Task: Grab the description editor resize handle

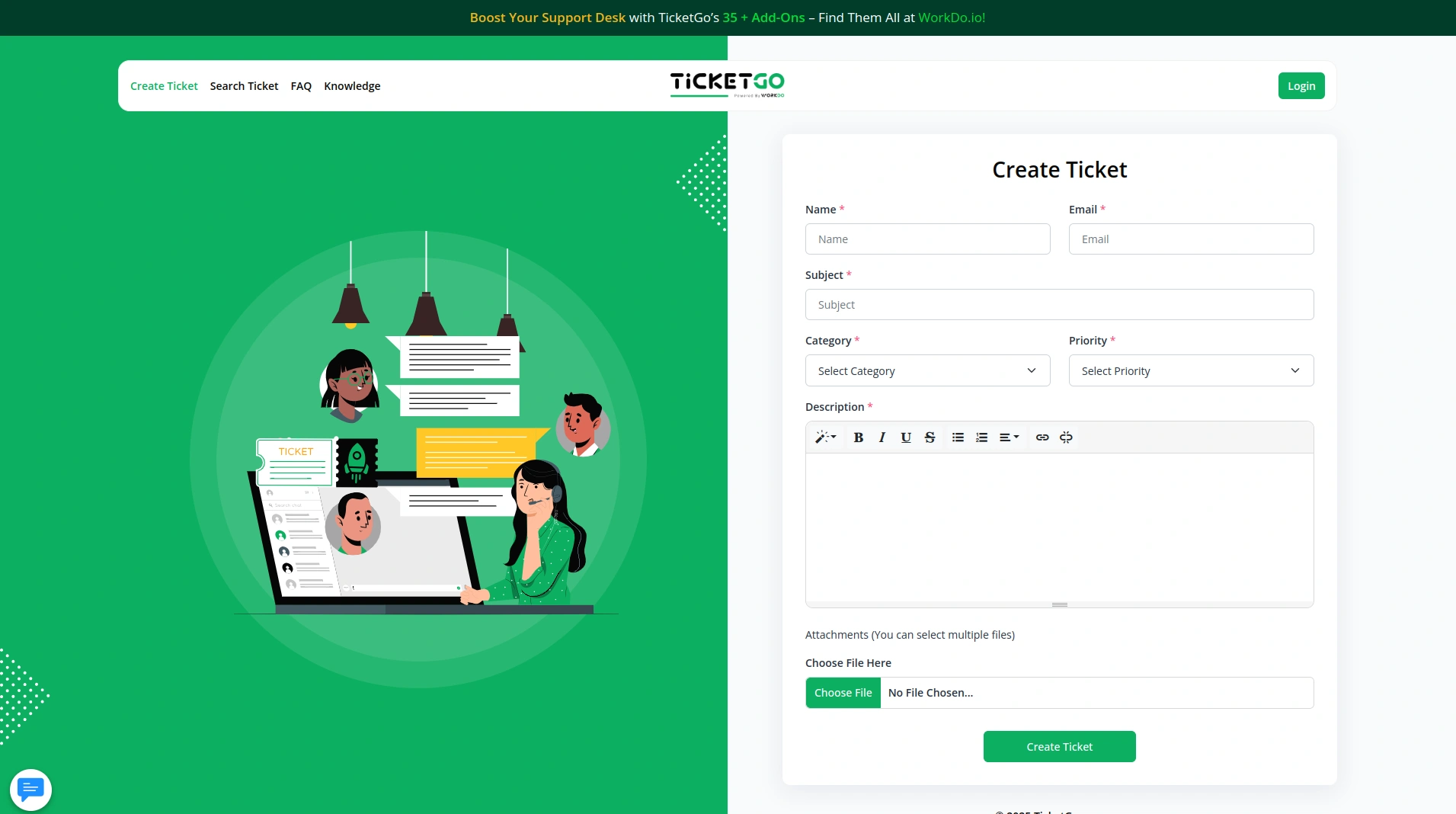Action: (1059, 604)
